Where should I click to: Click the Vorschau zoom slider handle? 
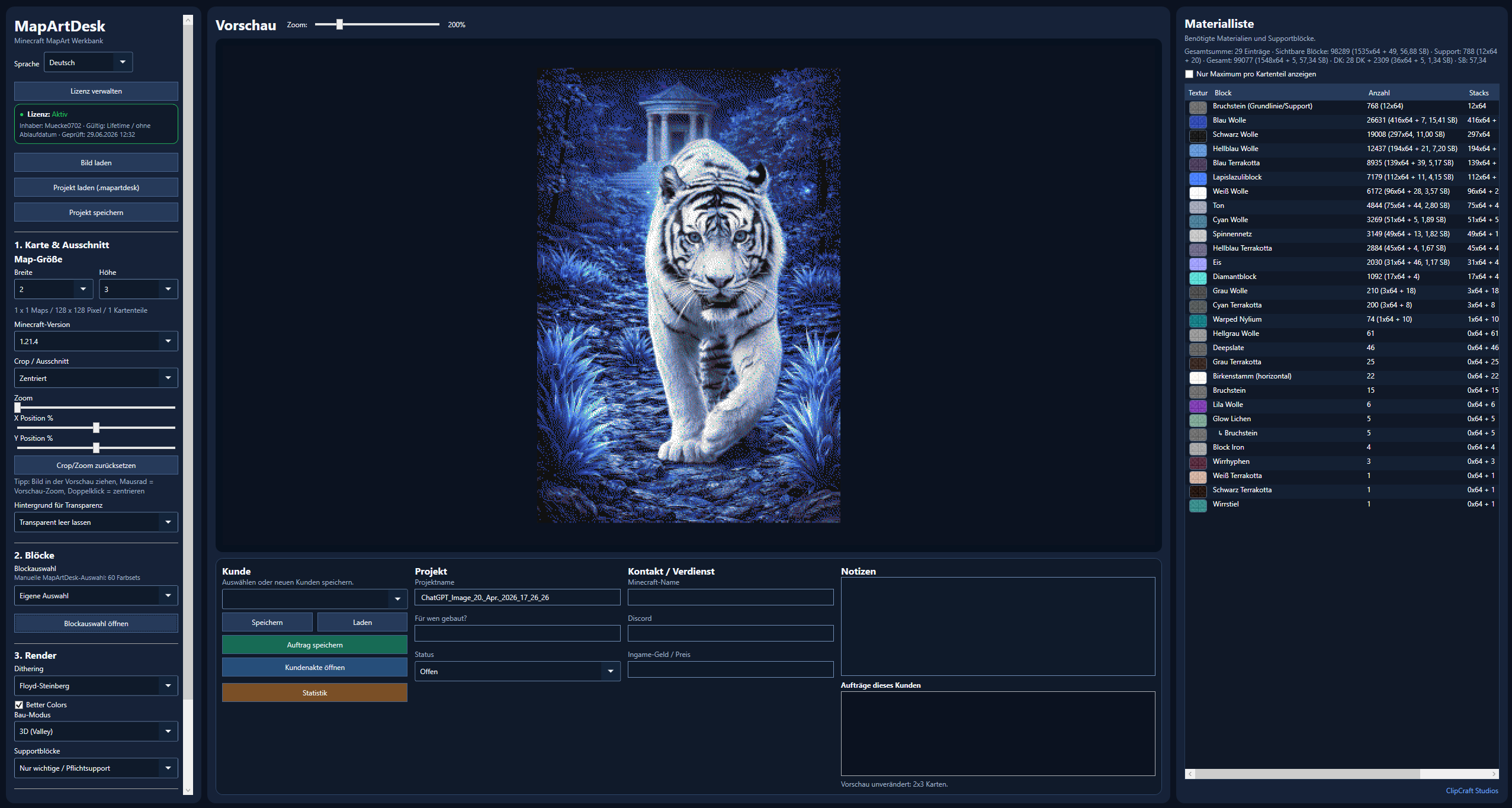pos(339,24)
